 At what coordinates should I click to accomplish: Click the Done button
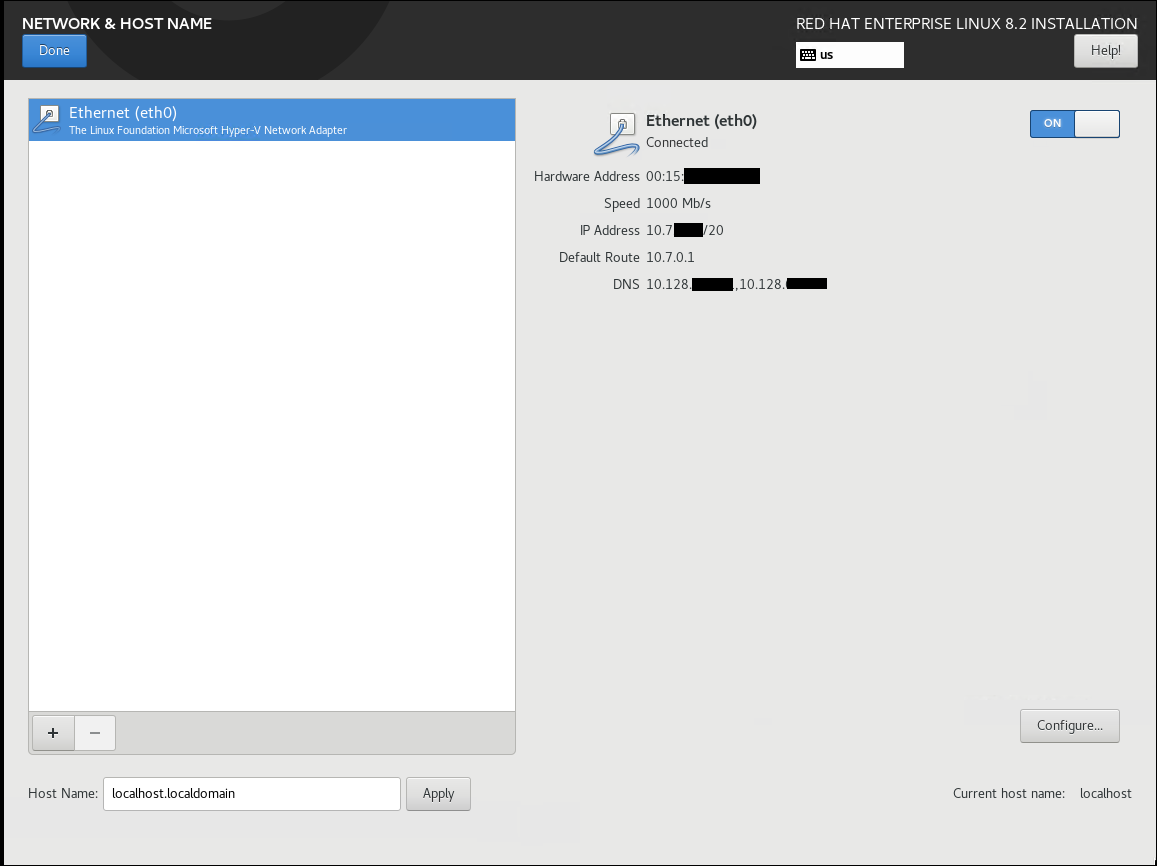tap(54, 51)
